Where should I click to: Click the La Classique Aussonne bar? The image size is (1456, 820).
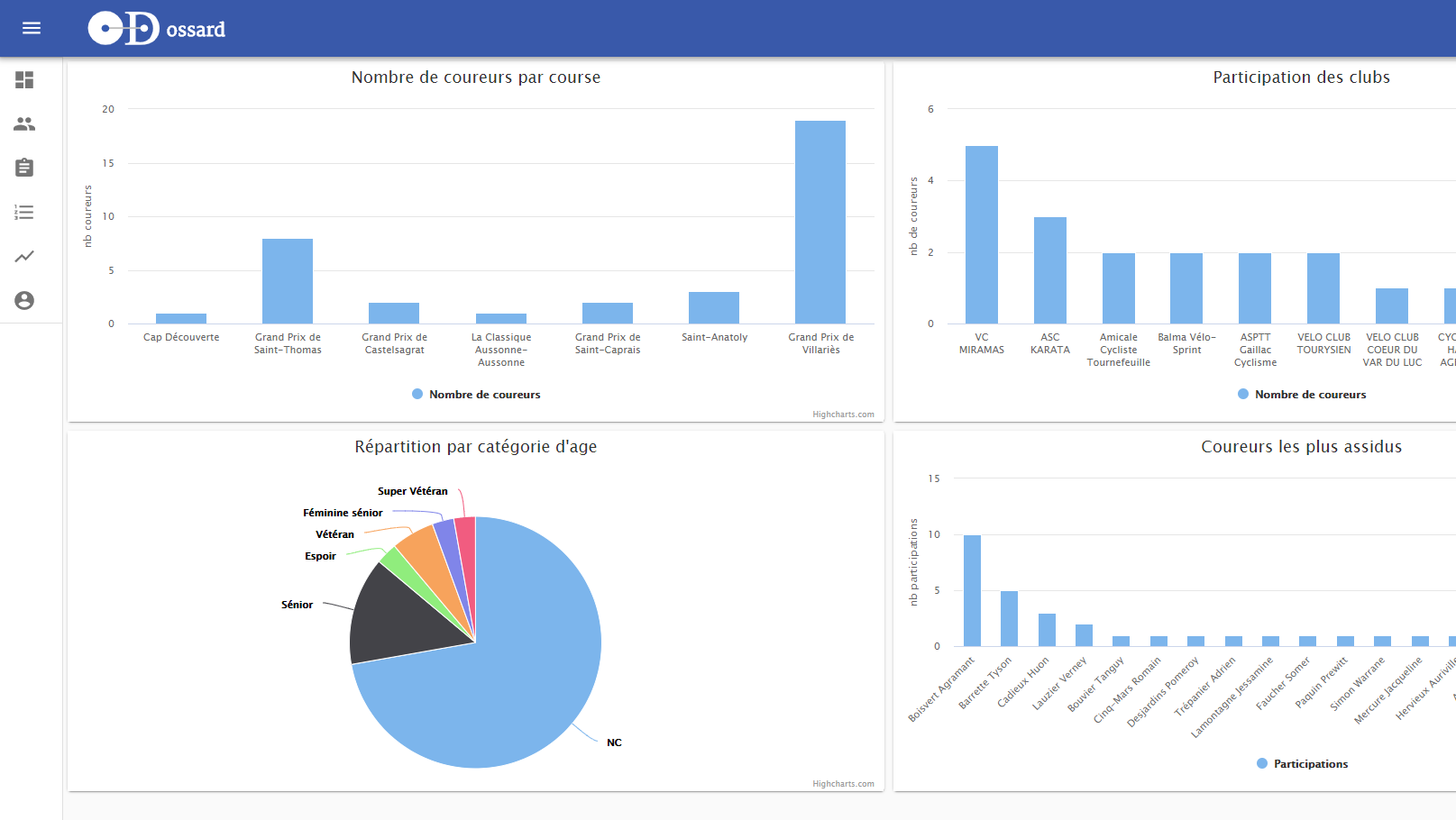coord(501,318)
